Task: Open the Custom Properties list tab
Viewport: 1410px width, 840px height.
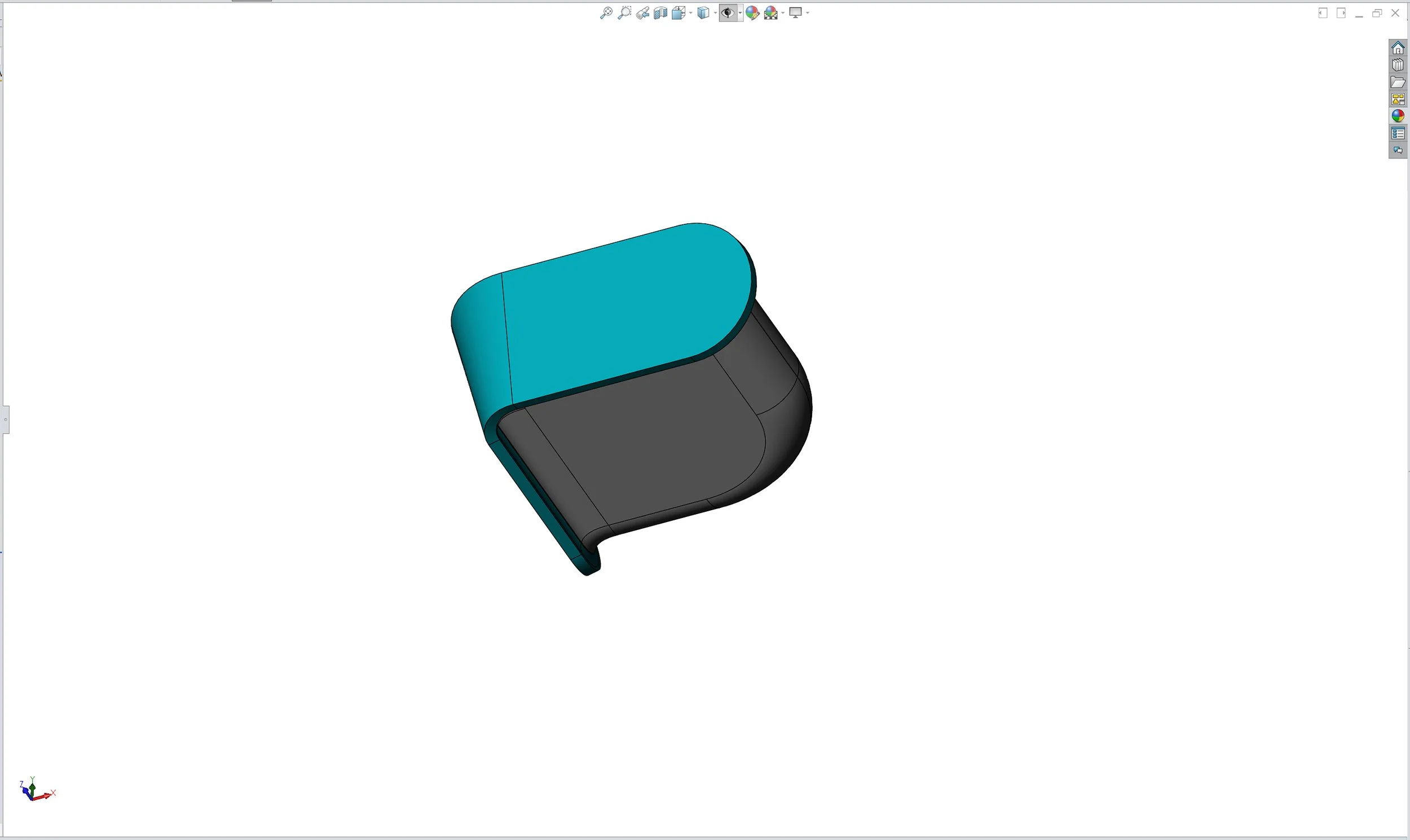Action: pos(1398,134)
